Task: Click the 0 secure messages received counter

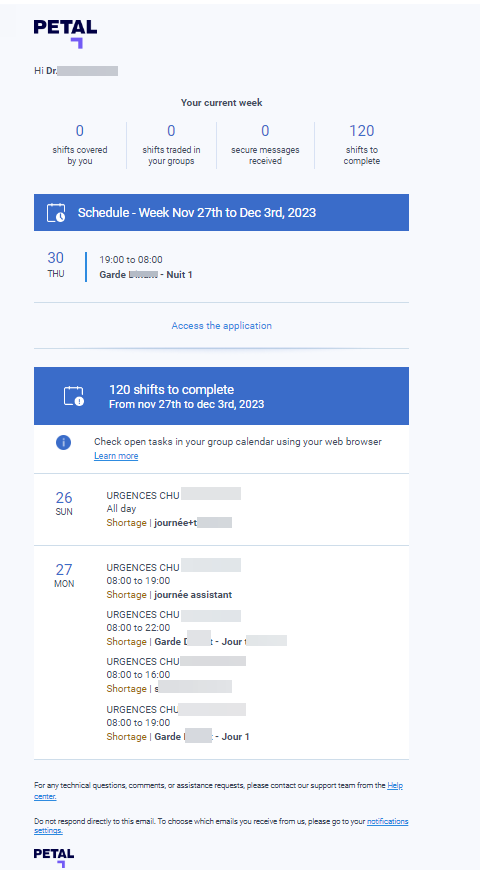Action: [265, 145]
